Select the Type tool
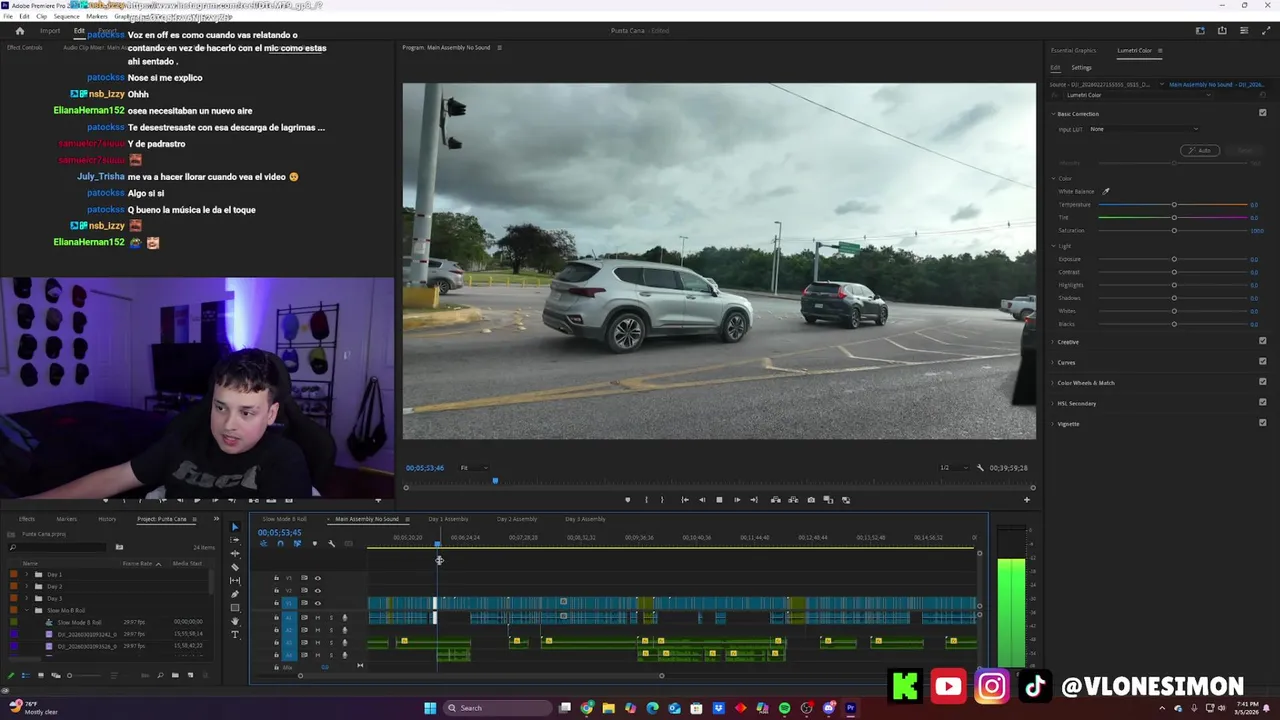Image resolution: width=1280 pixels, height=720 pixels. click(x=235, y=635)
